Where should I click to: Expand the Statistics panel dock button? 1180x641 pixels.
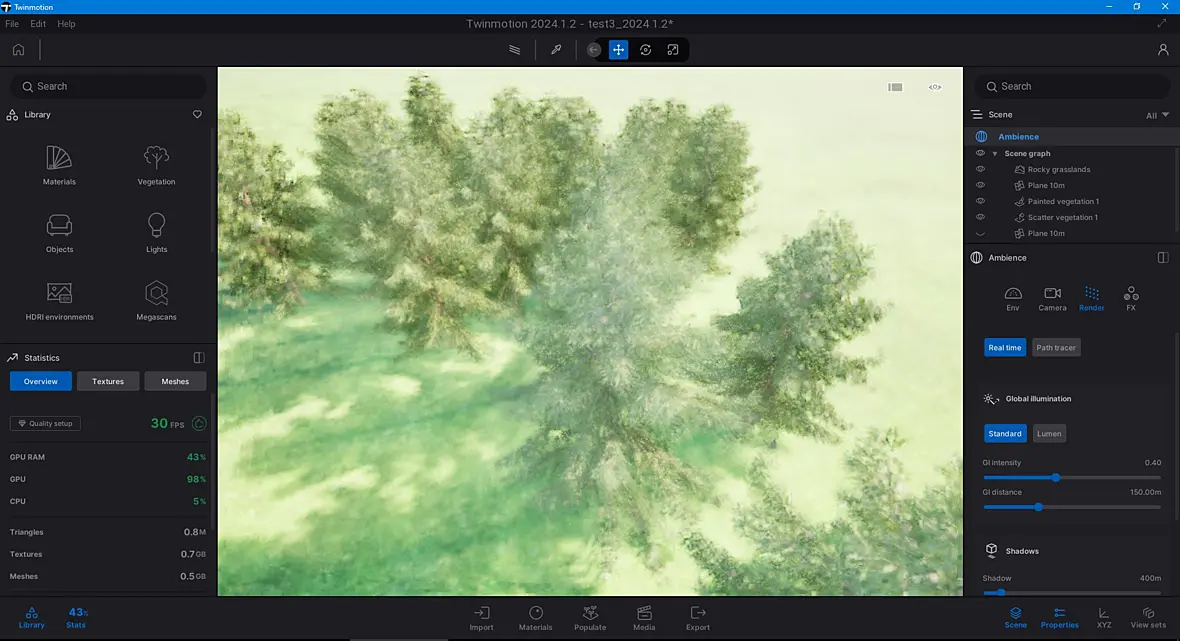(x=199, y=358)
